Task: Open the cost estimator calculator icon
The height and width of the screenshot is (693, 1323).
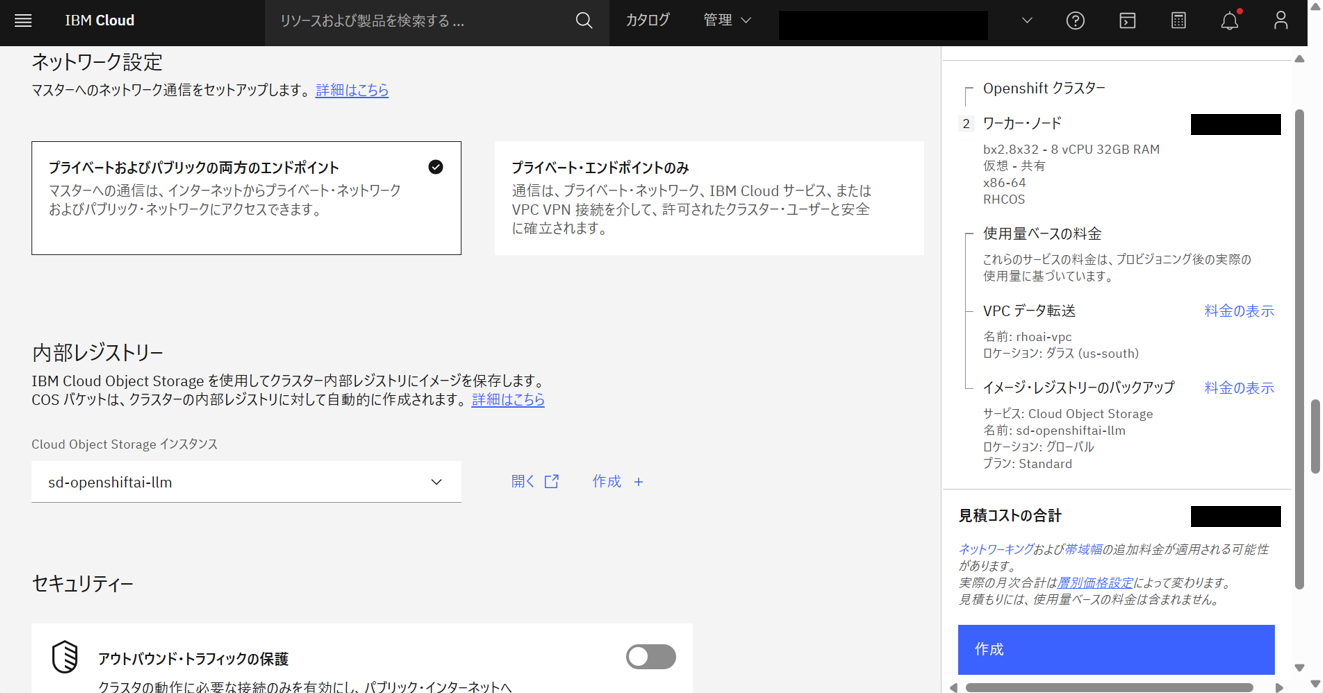Action: pyautogui.click(x=1179, y=20)
